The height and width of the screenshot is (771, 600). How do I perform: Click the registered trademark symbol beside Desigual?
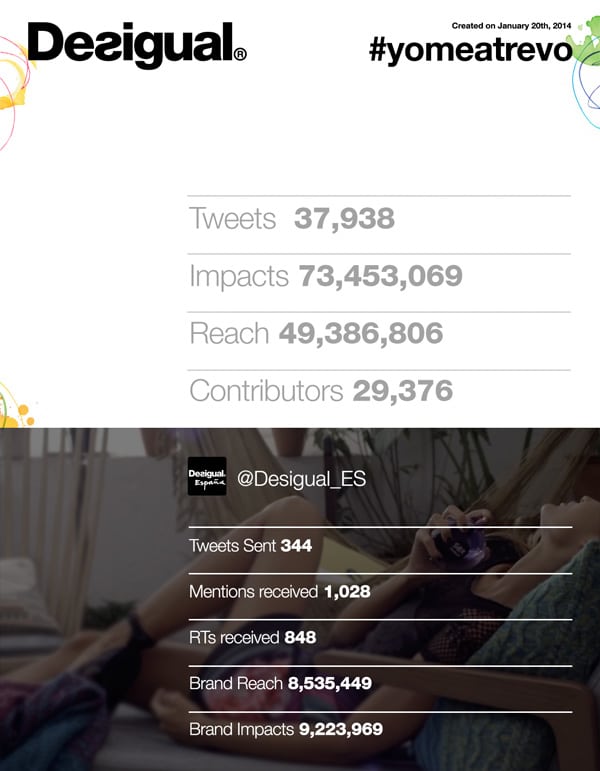click(x=240, y=54)
